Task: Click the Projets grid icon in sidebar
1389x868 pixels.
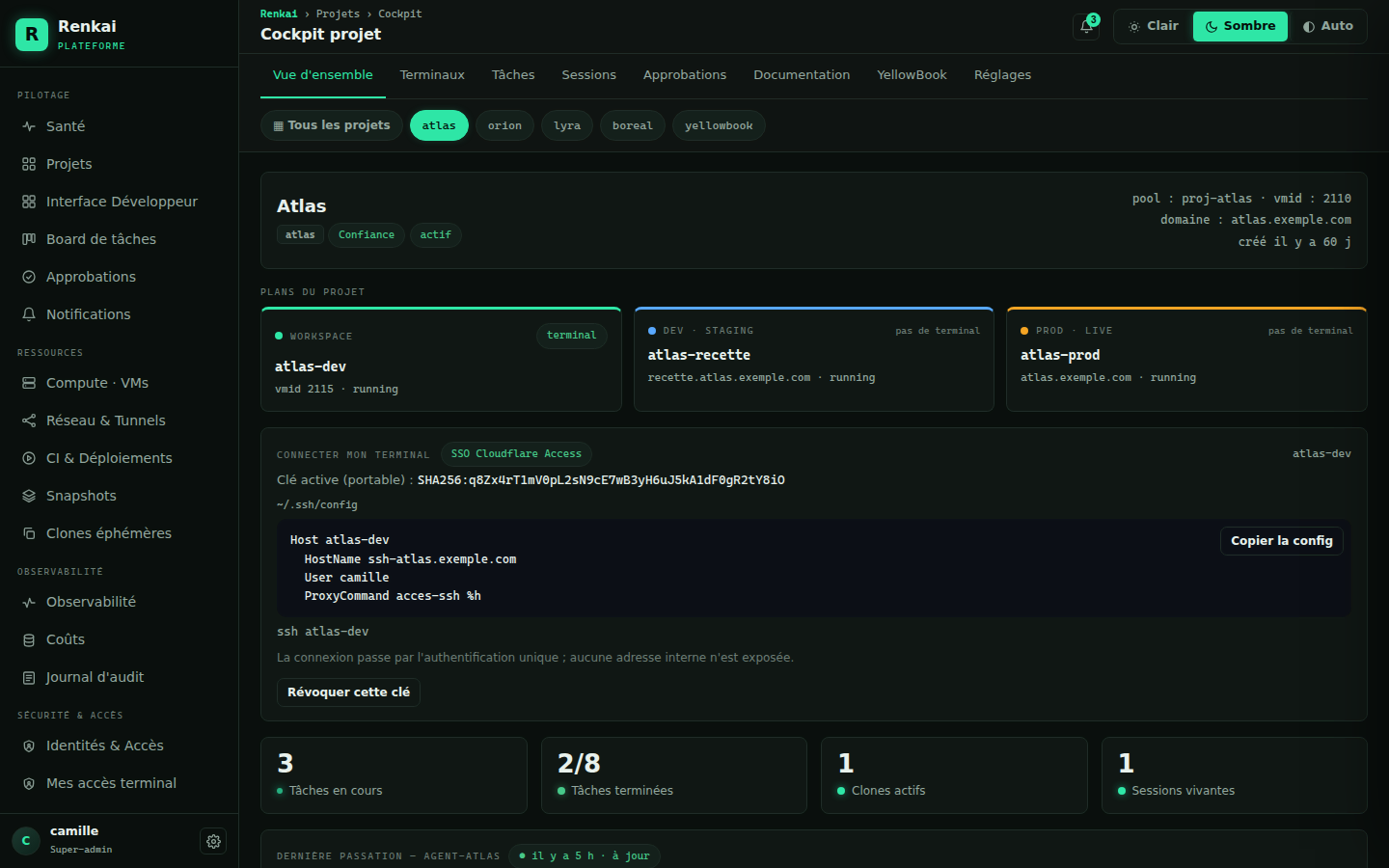Action: (29, 164)
